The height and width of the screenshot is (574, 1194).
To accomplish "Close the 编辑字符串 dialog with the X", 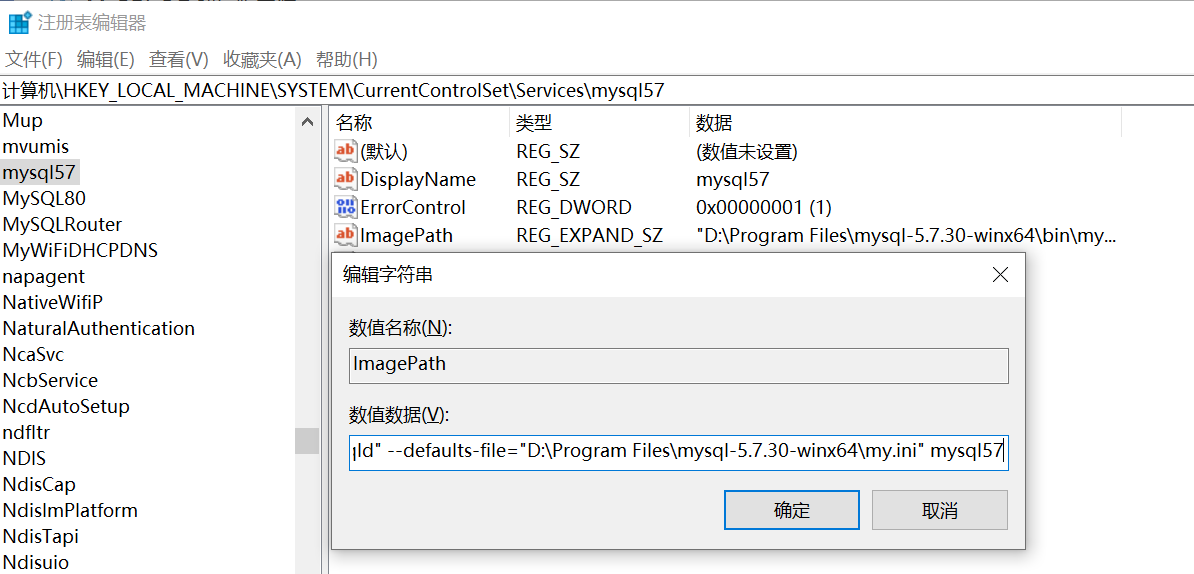I will [x=1001, y=276].
